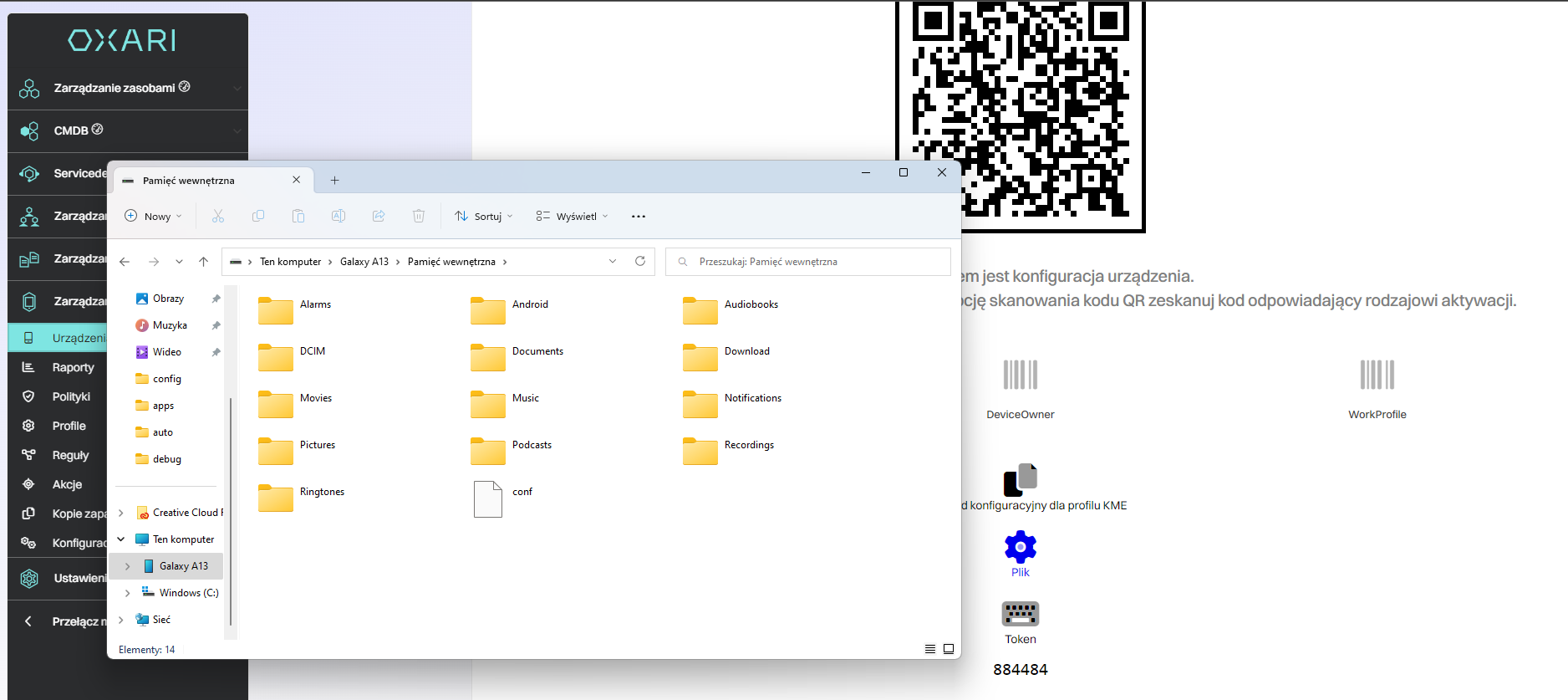Click the Share icon in Explorer toolbar

(379, 217)
